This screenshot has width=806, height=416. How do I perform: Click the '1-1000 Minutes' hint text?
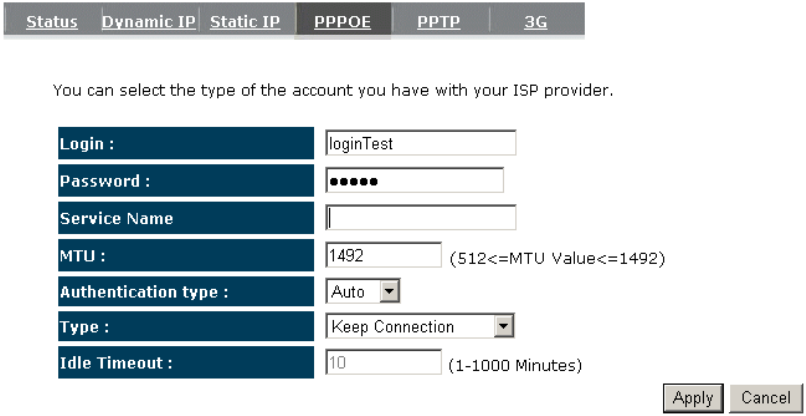(515, 366)
